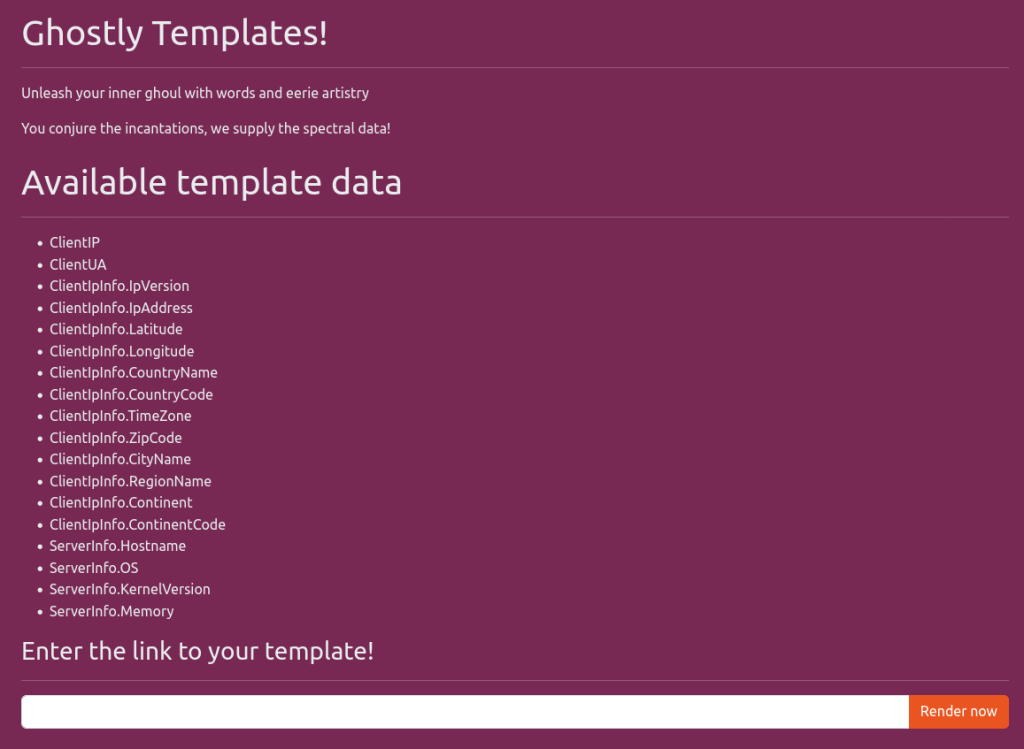Click the ClientIpInfo.CountryCode entry
This screenshot has height=749, width=1024.
pyautogui.click(x=131, y=395)
